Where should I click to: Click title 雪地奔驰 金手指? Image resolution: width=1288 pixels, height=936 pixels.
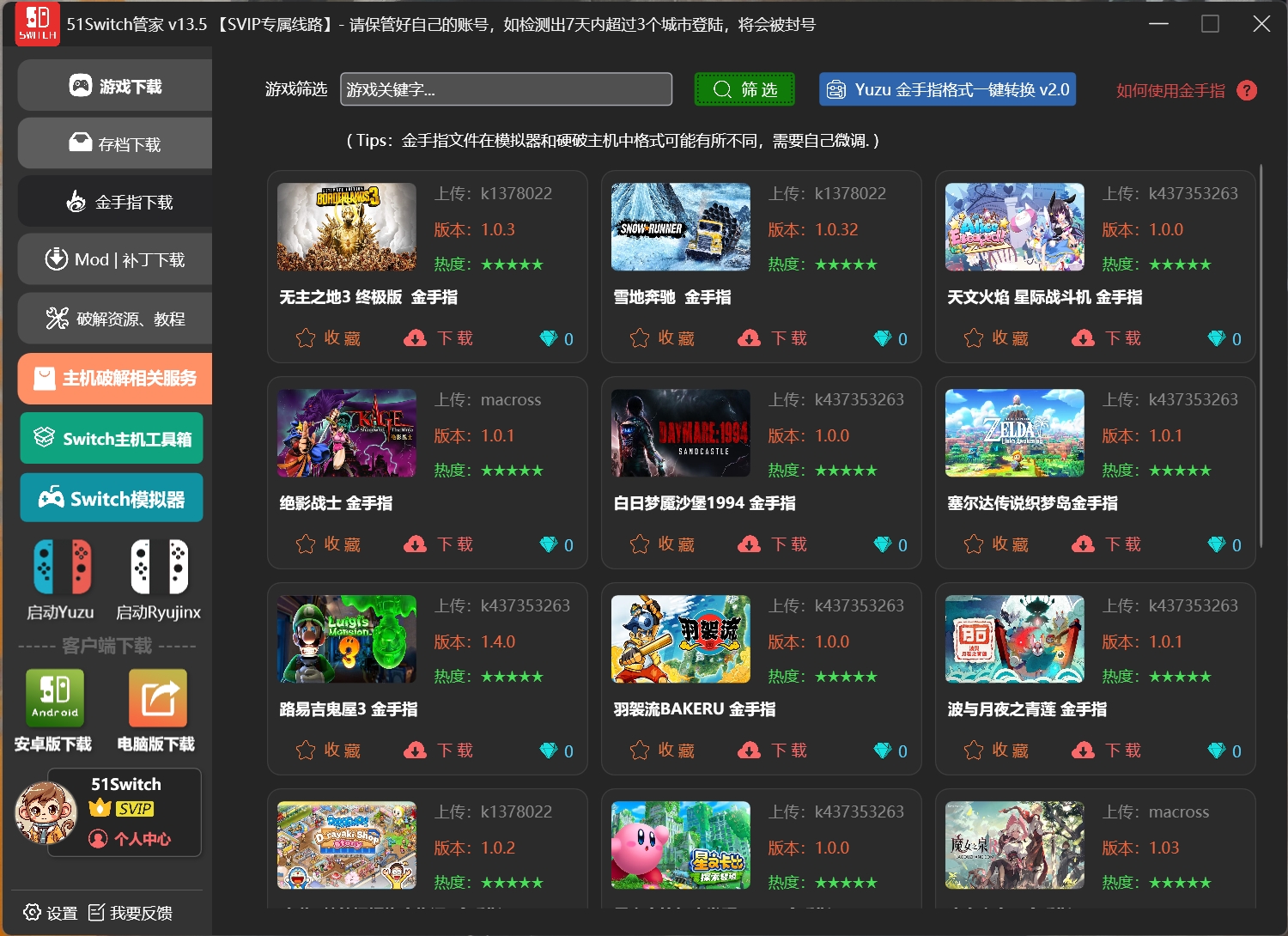tap(672, 297)
